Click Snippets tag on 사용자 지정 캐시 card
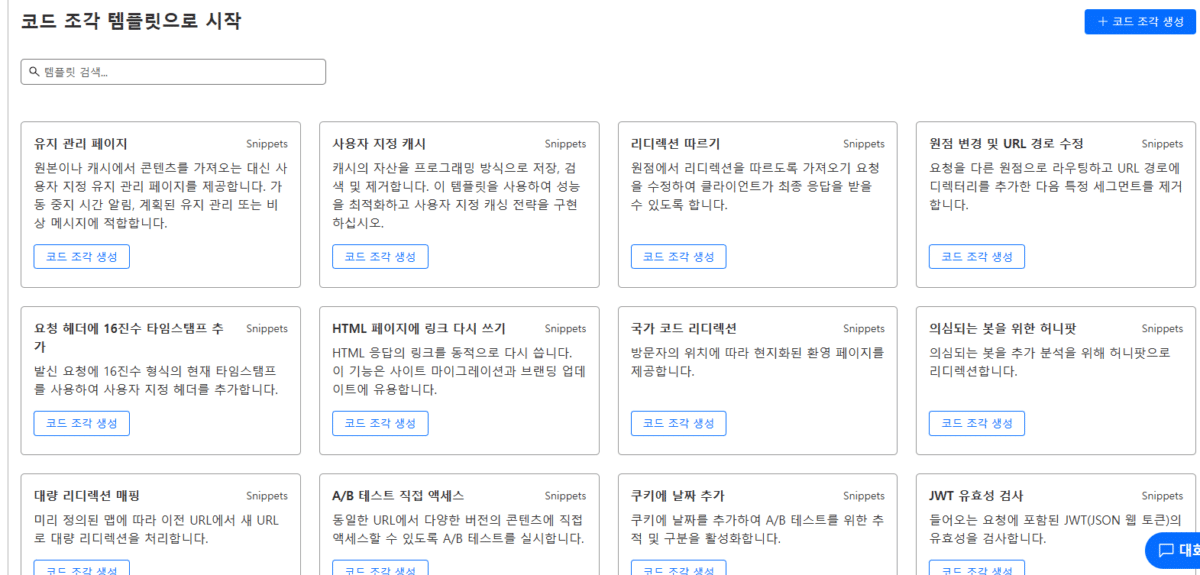This screenshot has height=575, width=1200. point(565,144)
